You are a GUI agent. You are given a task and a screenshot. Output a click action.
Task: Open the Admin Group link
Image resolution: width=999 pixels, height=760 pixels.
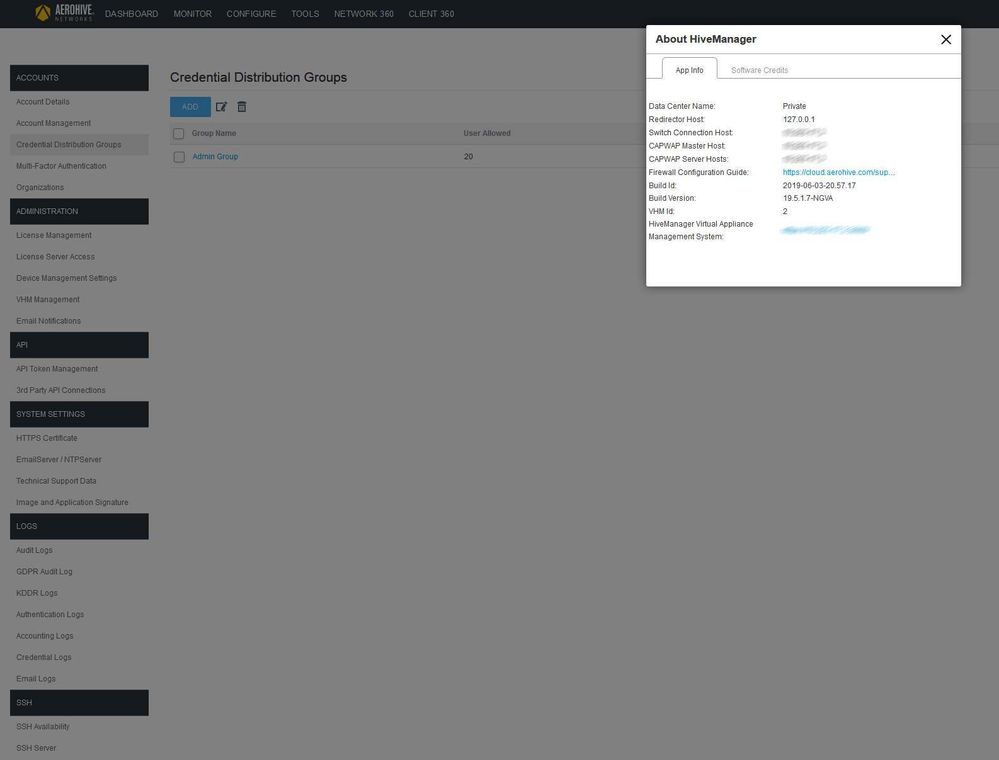click(215, 157)
